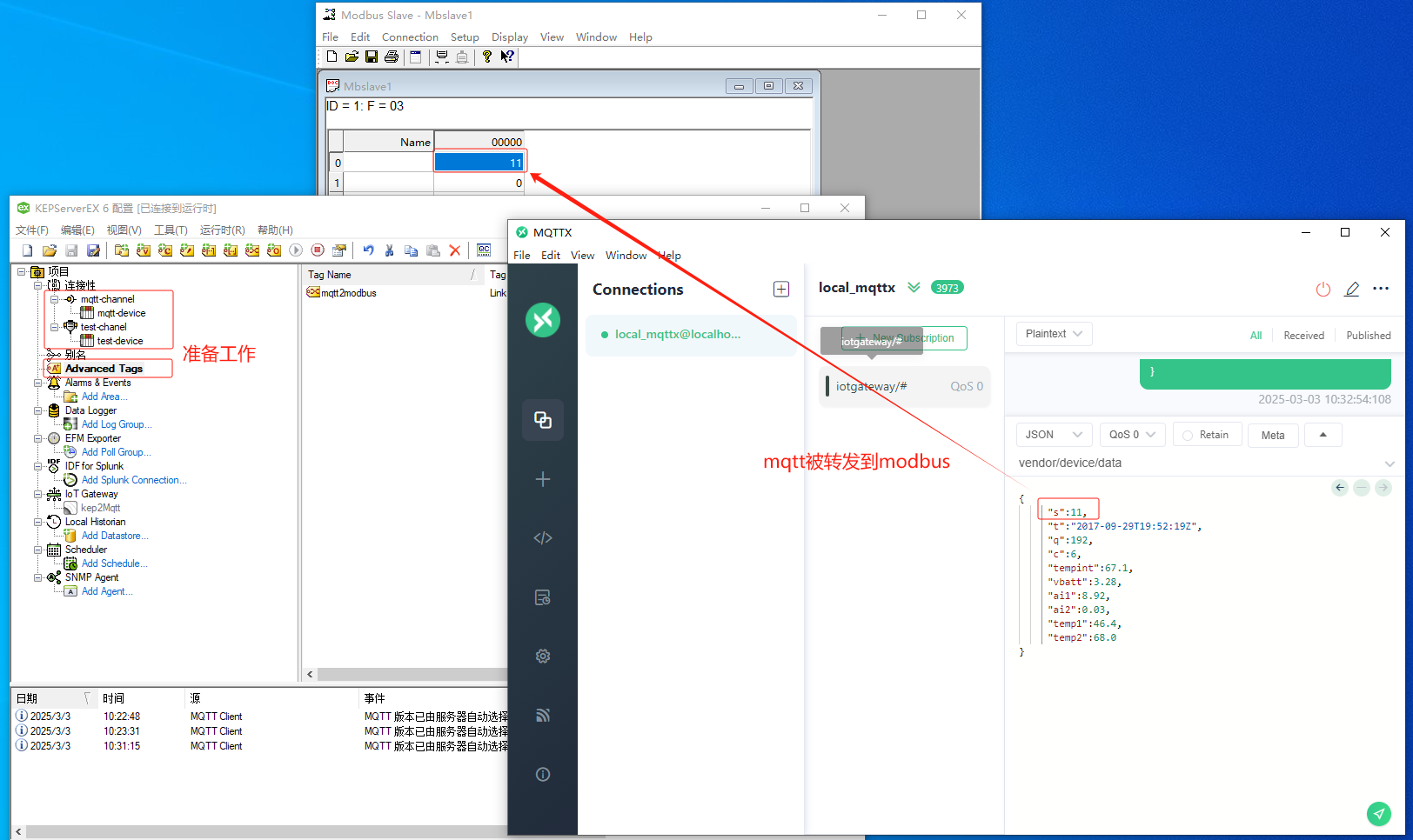Click the Add Schedule link

(x=115, y=563)
